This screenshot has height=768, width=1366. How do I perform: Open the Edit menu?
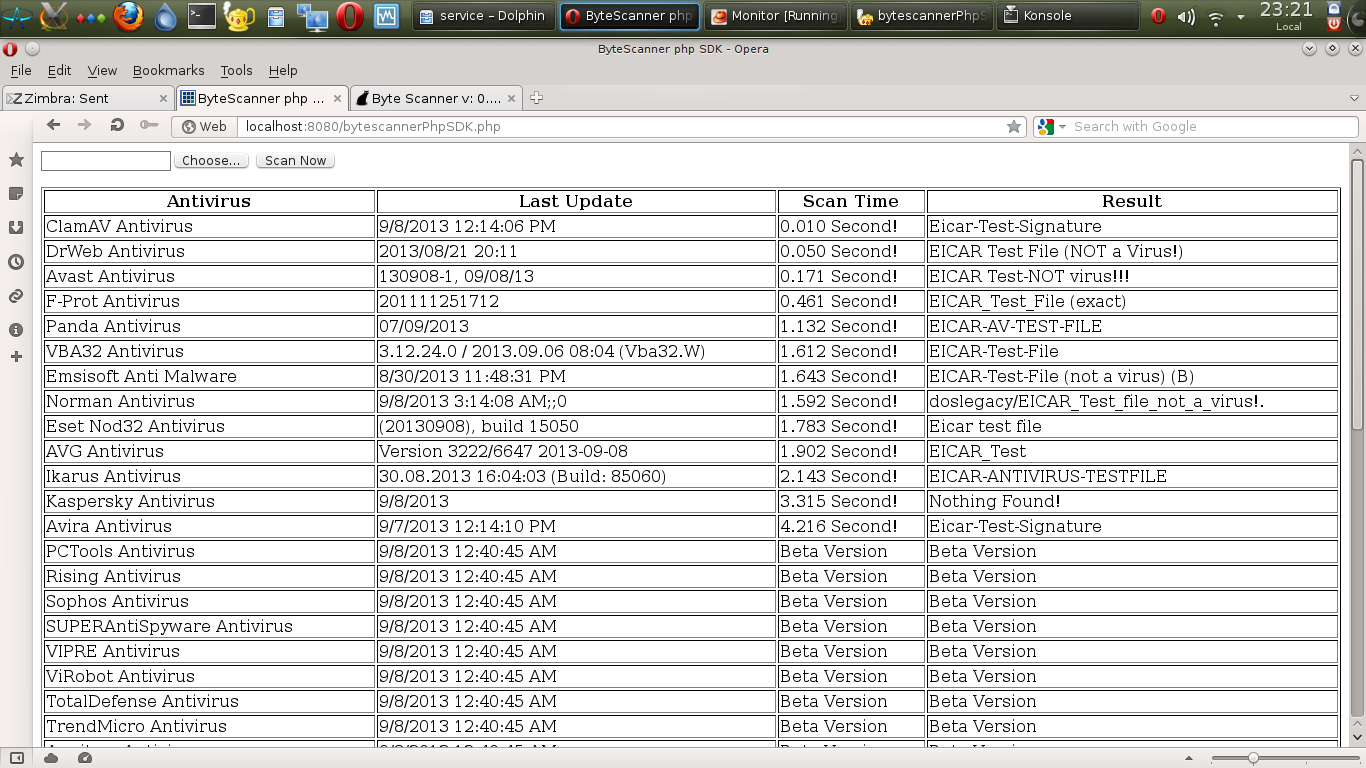click(60, 70)
